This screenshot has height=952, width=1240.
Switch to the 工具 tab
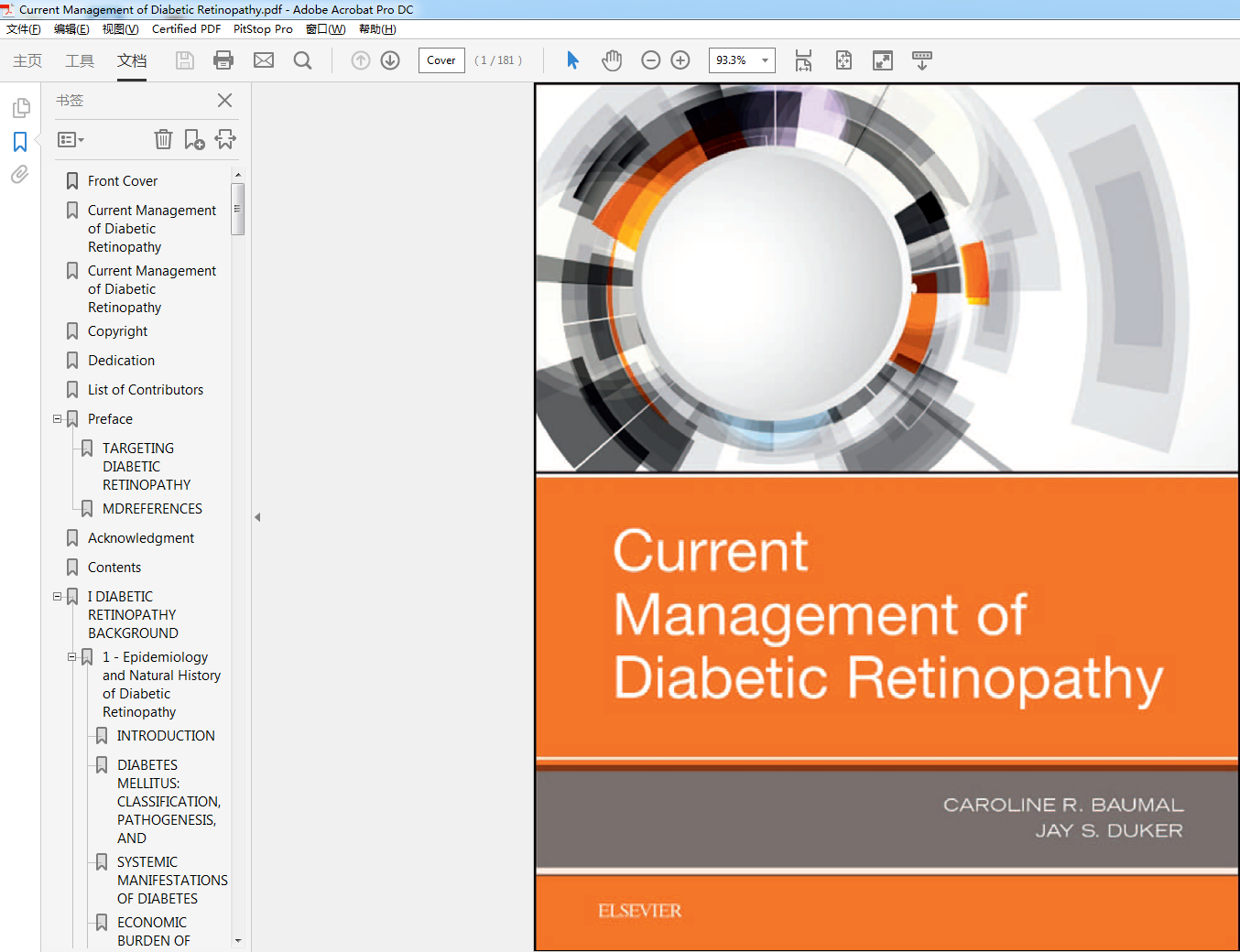tap(80, 60)
